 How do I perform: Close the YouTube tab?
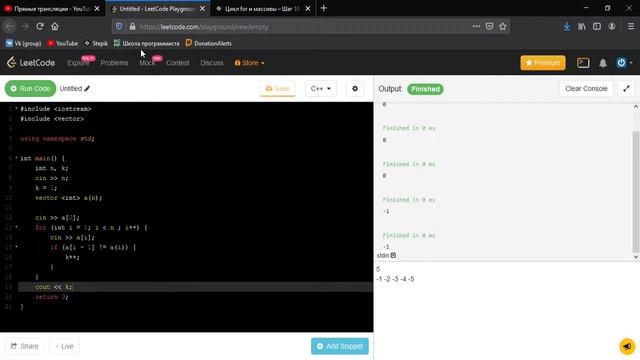coord(97,9)
